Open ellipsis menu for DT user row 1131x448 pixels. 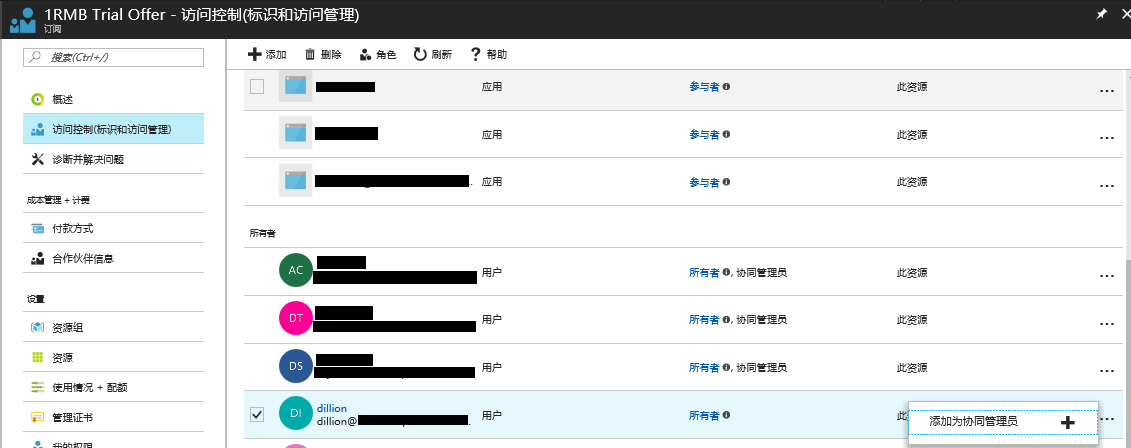coord(1106,324)
